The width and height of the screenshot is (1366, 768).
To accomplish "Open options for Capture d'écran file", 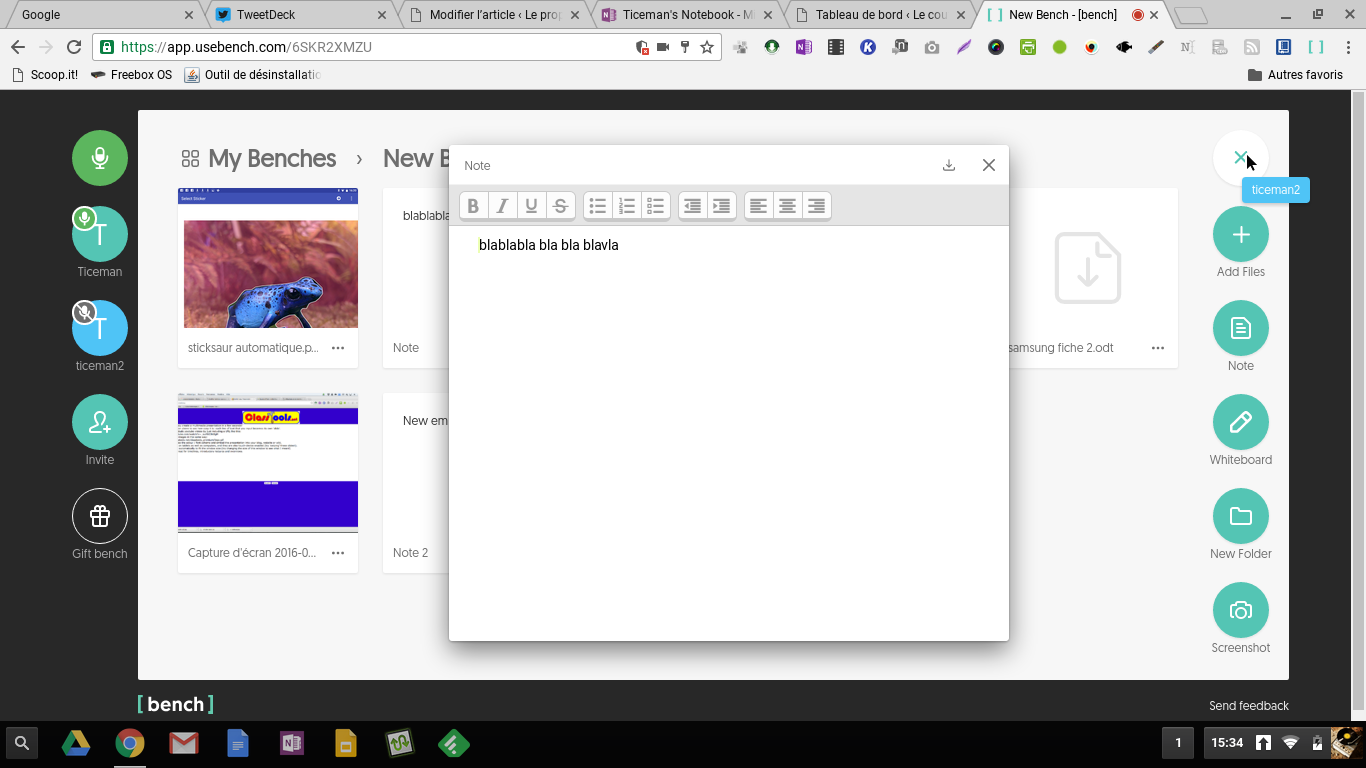I will tap(338, 553).
